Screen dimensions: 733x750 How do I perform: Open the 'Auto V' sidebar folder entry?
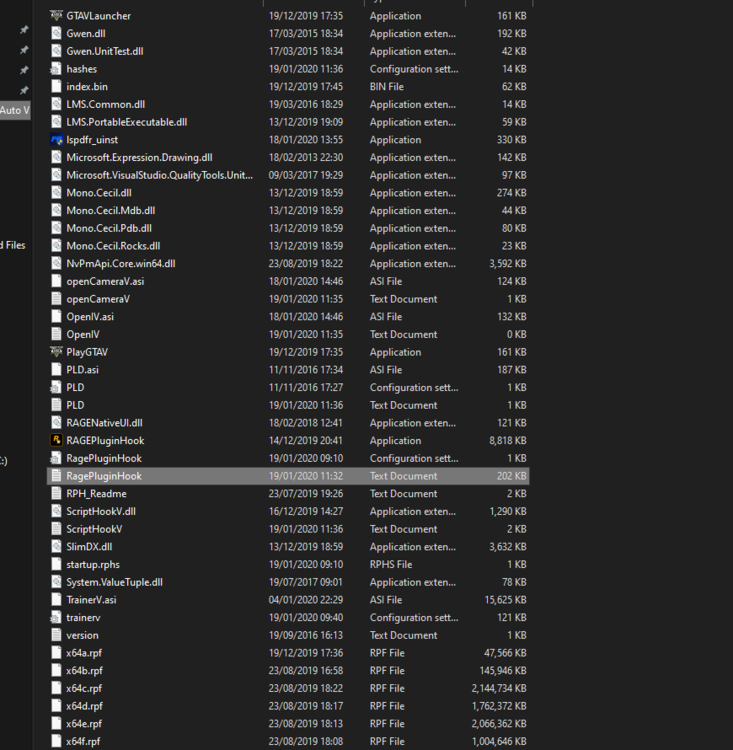pos(15,110)
